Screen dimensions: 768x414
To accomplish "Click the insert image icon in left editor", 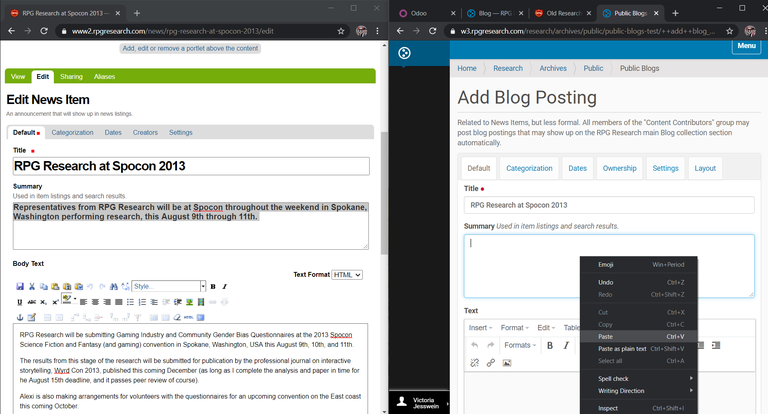I will (x=189, y=302).
